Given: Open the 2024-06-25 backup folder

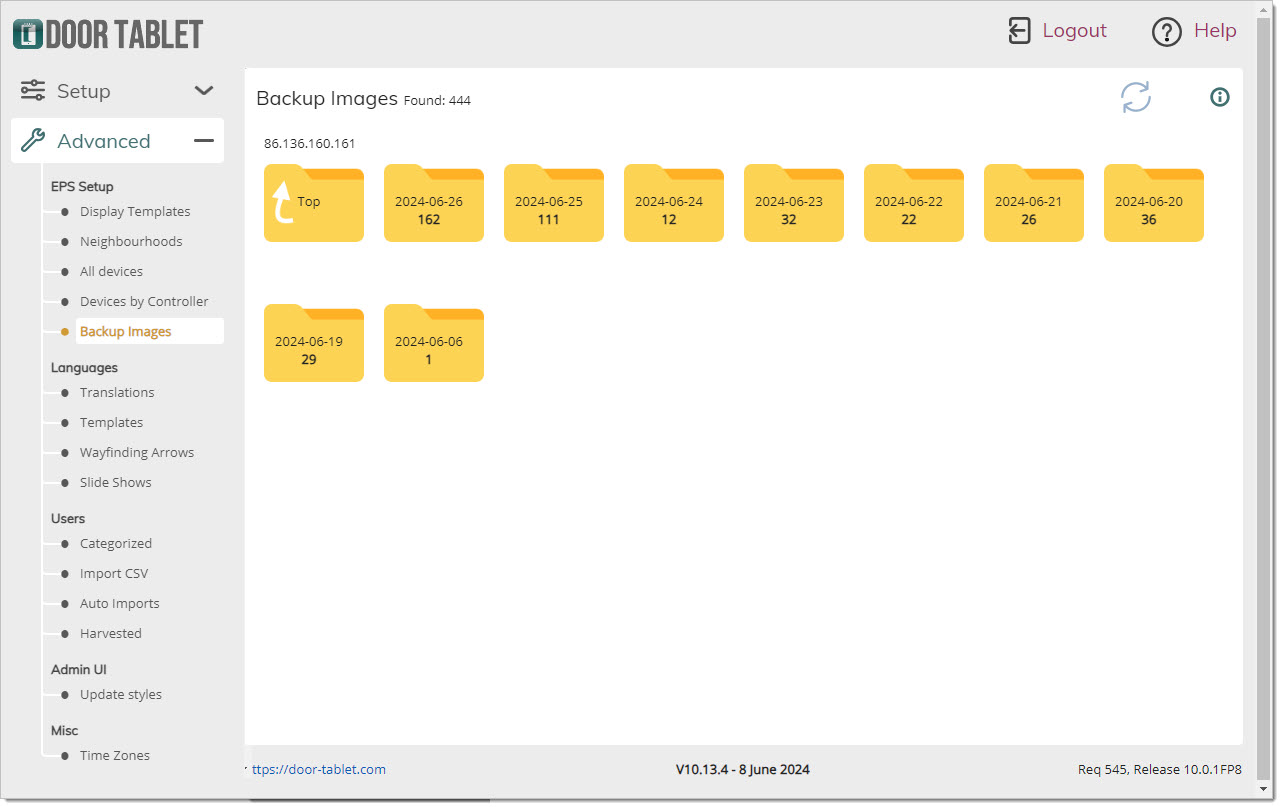Looking at the screenshot, I should (553, 205).
